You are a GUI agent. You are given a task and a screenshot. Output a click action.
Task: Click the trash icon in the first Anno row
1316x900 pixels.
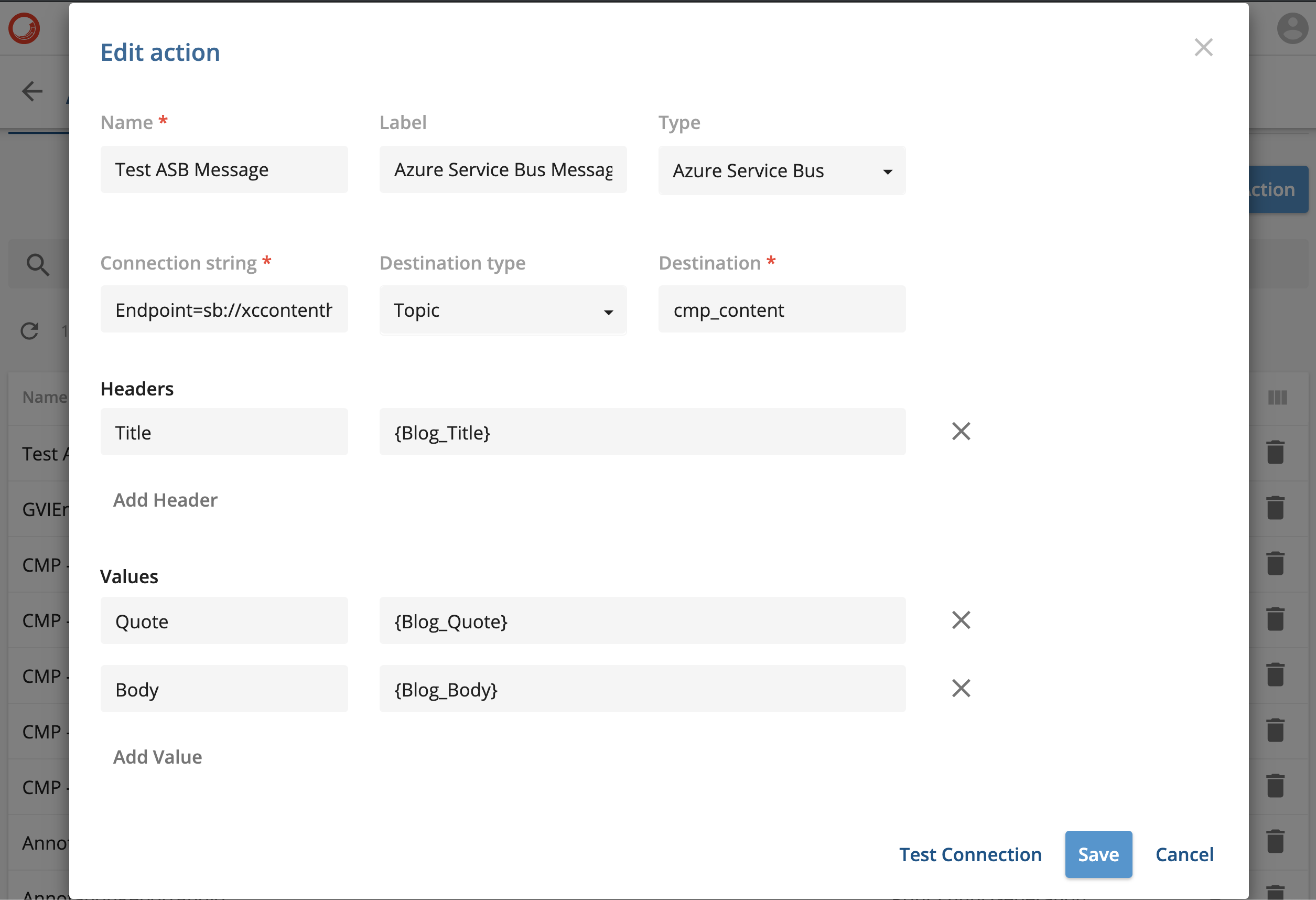(1275, 841)
